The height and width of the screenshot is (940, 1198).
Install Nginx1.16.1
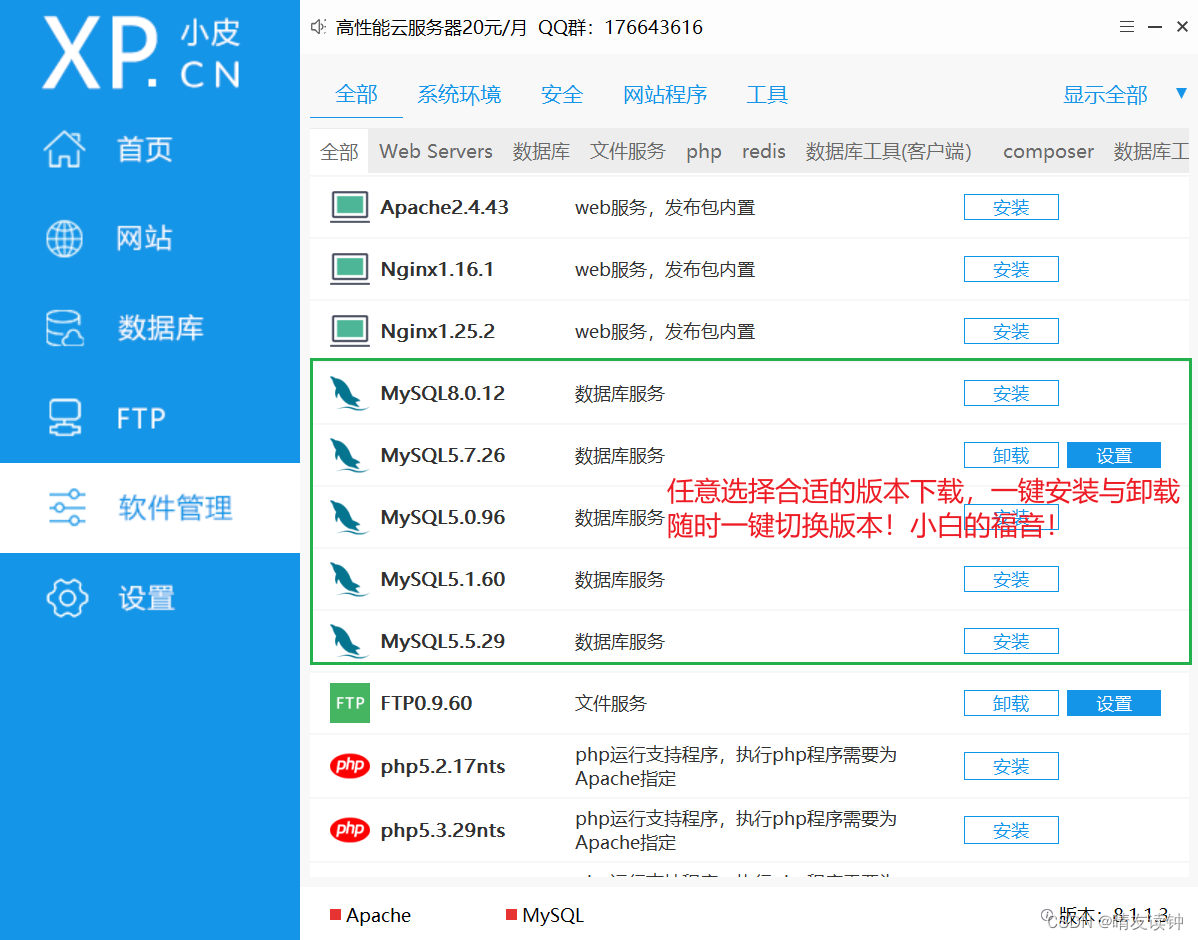1011,269
